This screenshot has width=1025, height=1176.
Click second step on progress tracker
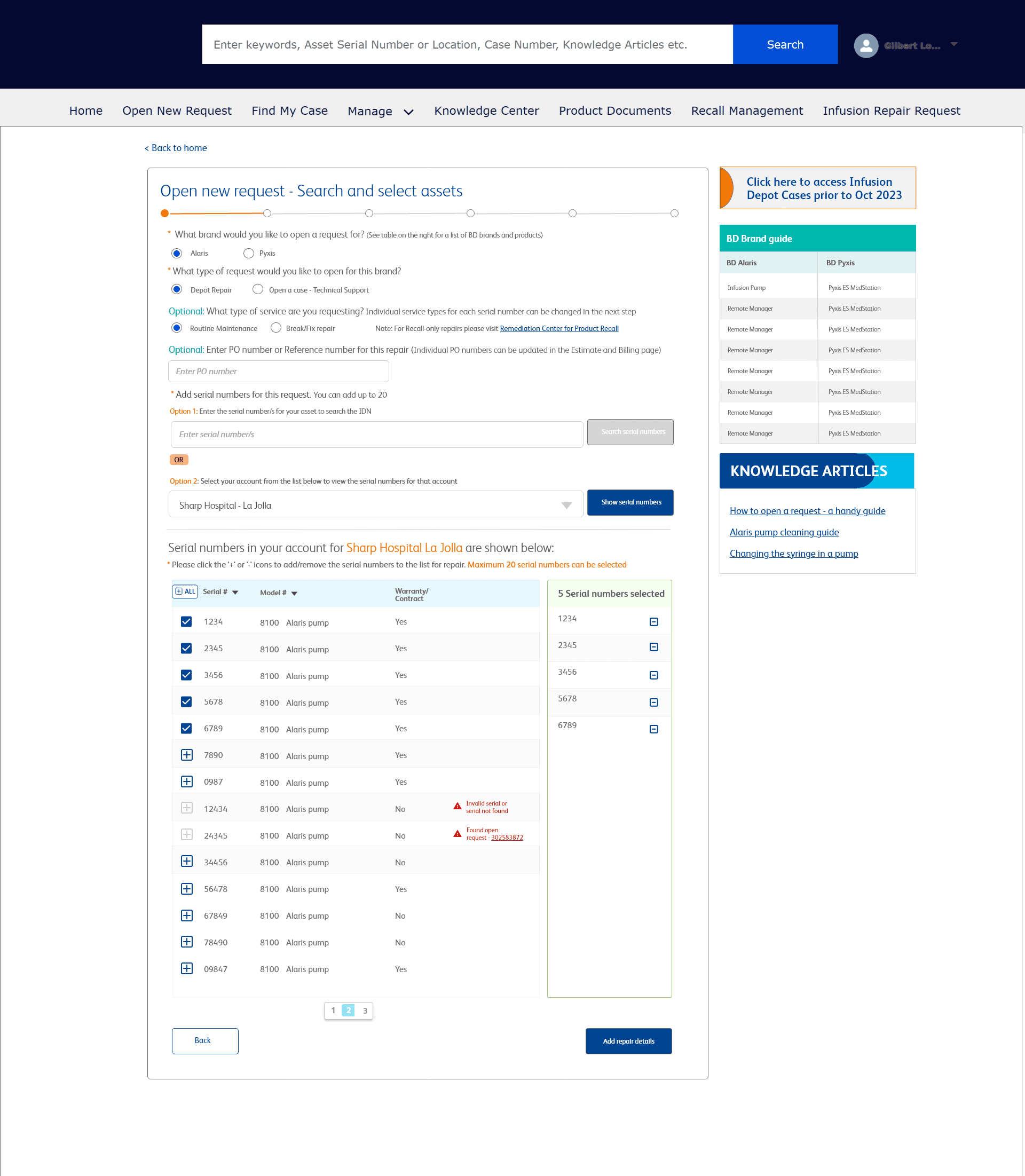pyautogui.click(x=267, y=214)
